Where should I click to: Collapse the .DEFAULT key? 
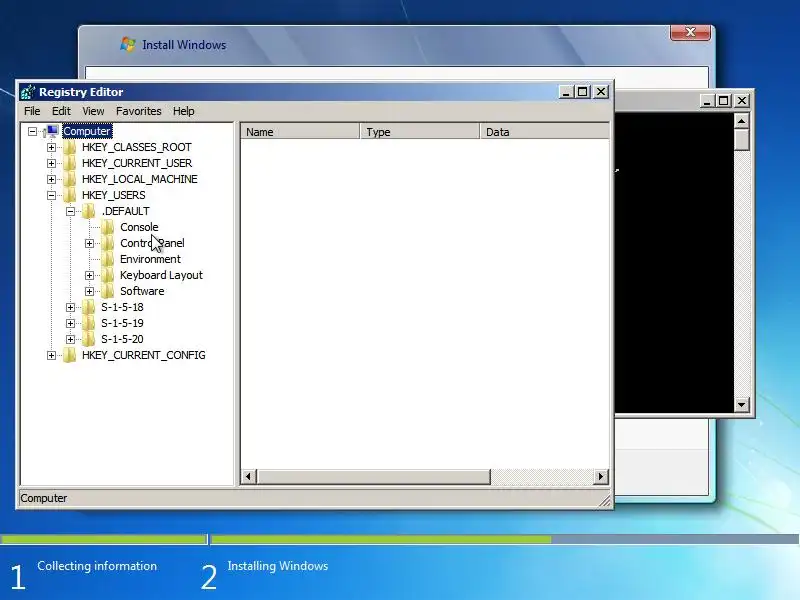coord(70,211)
